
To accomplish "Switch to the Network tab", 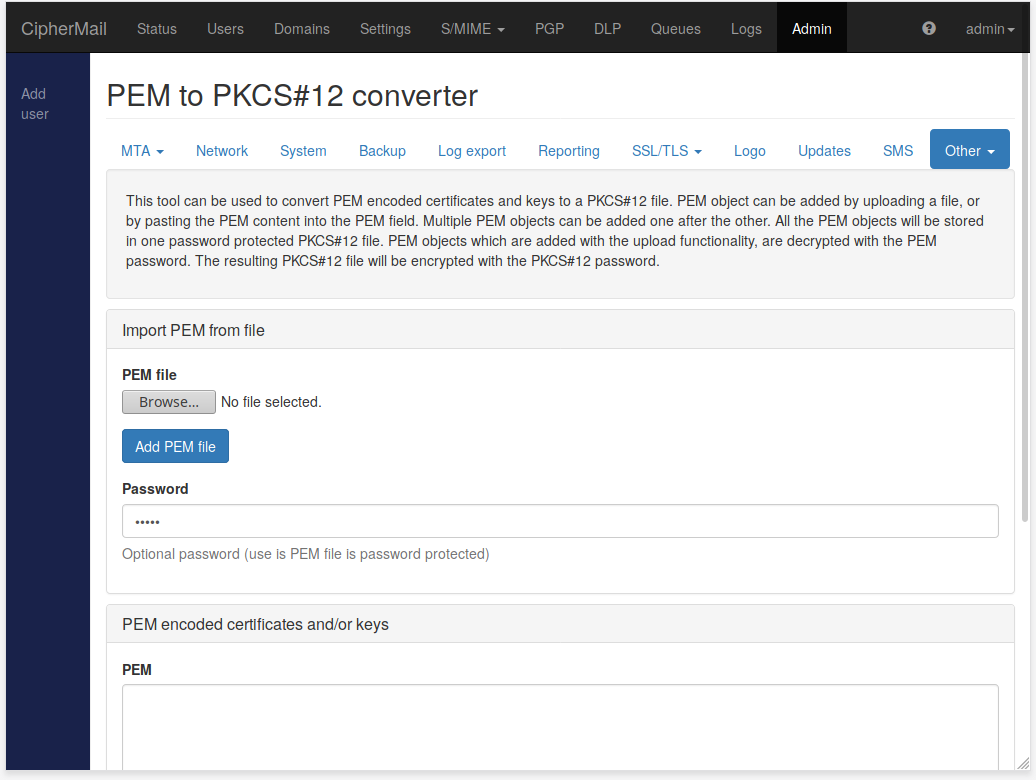I will [x=222, y=151].
